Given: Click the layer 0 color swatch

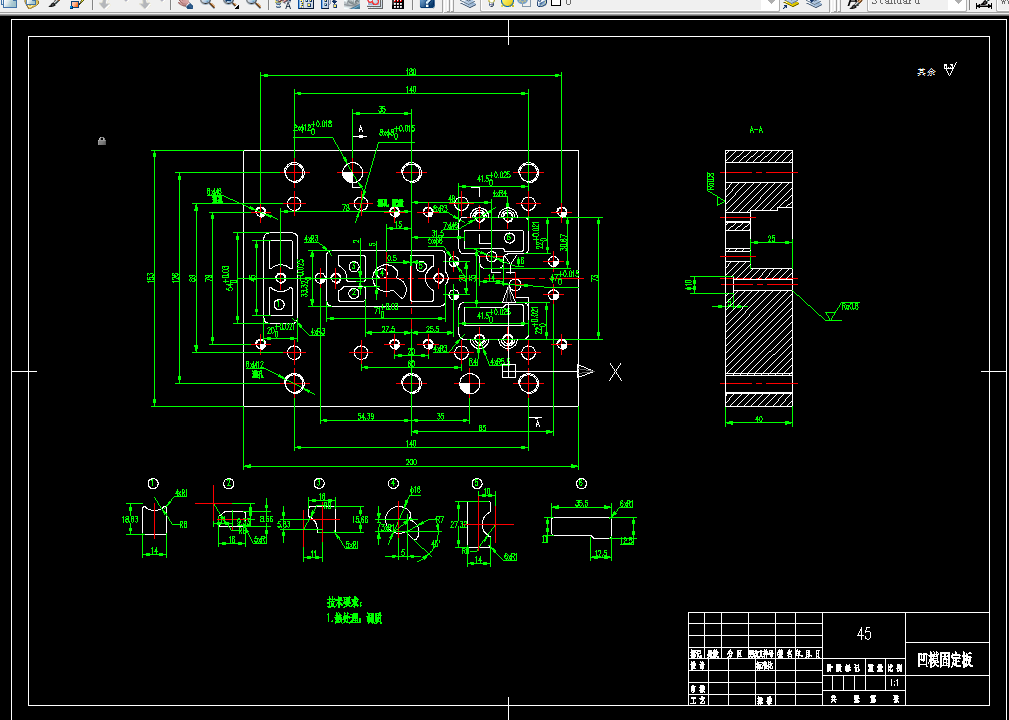Looking at the screenshot, I should point(556,3).
